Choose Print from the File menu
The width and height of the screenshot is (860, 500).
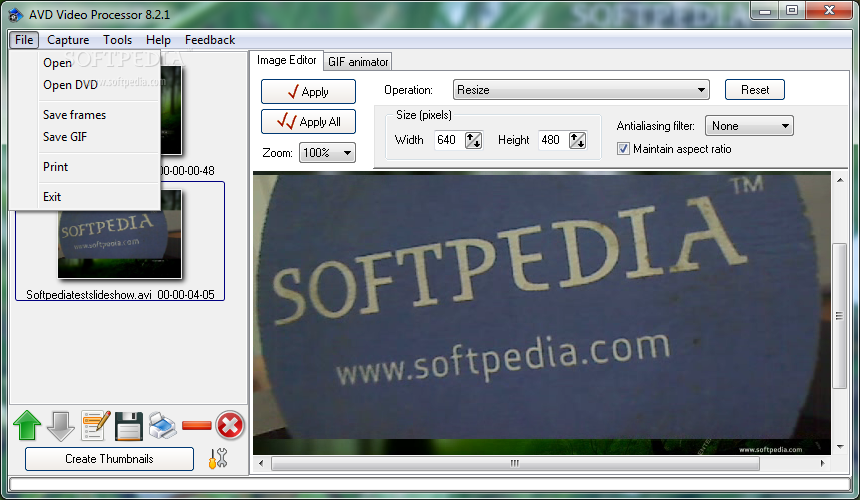[x=85, y=167]
